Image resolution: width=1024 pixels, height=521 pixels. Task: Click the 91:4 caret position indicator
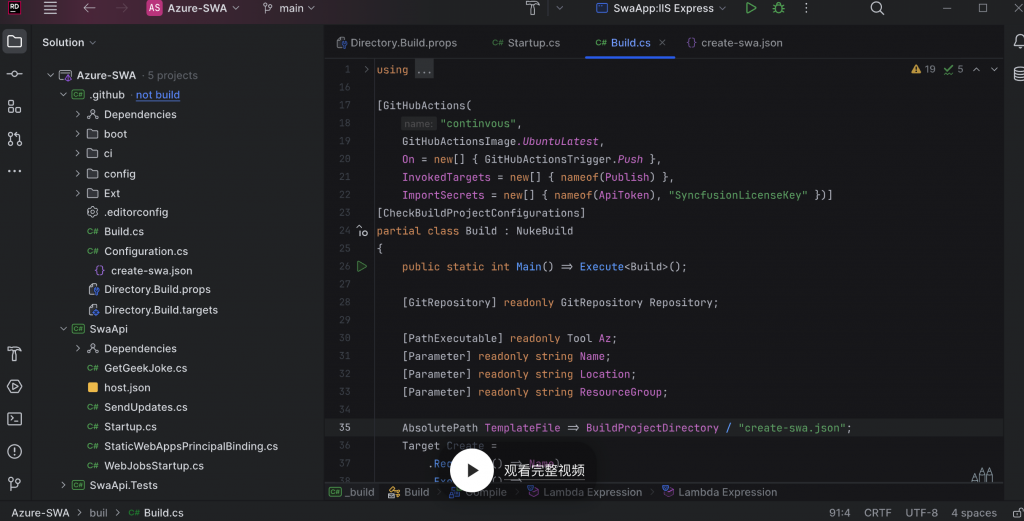[839, 513]
